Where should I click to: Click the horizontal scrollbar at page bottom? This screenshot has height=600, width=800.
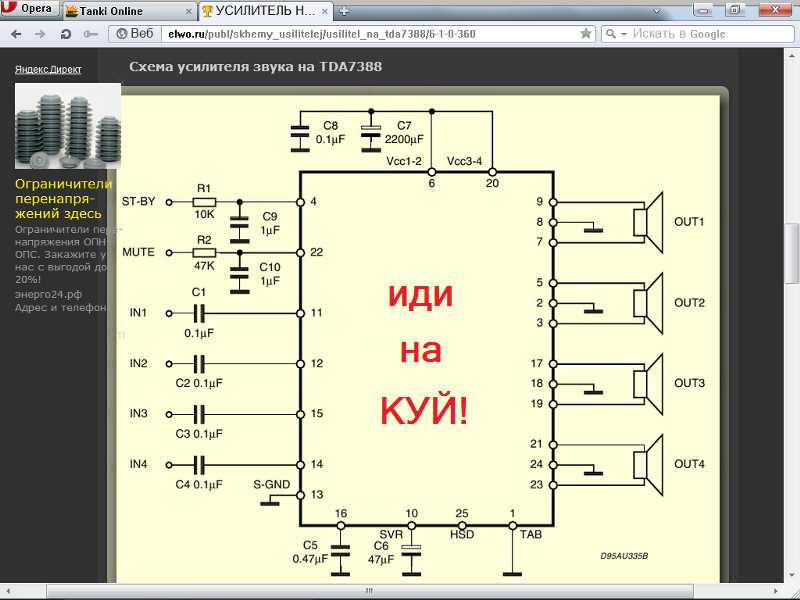point(370,592)
